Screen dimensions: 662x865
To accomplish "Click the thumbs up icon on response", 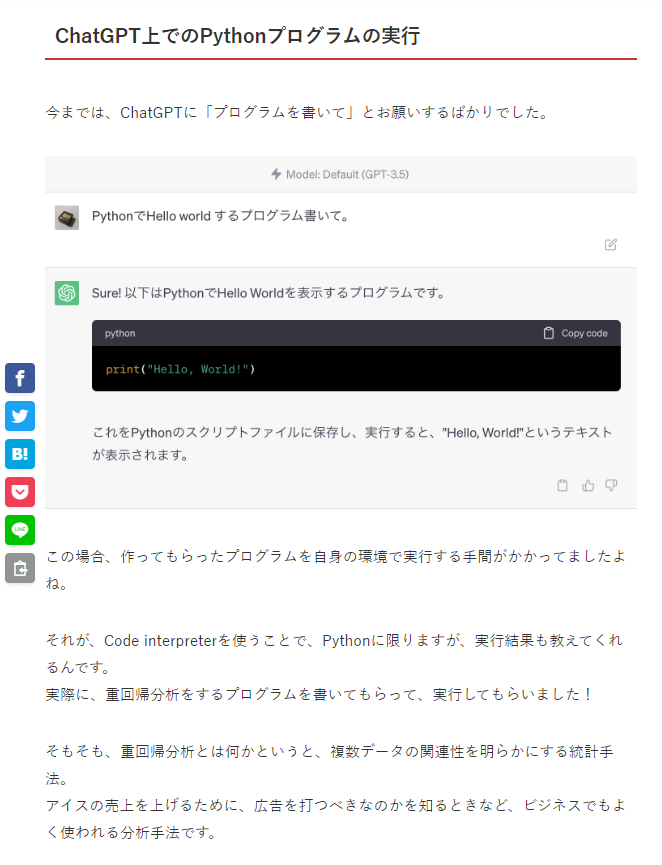I will 588,485.
